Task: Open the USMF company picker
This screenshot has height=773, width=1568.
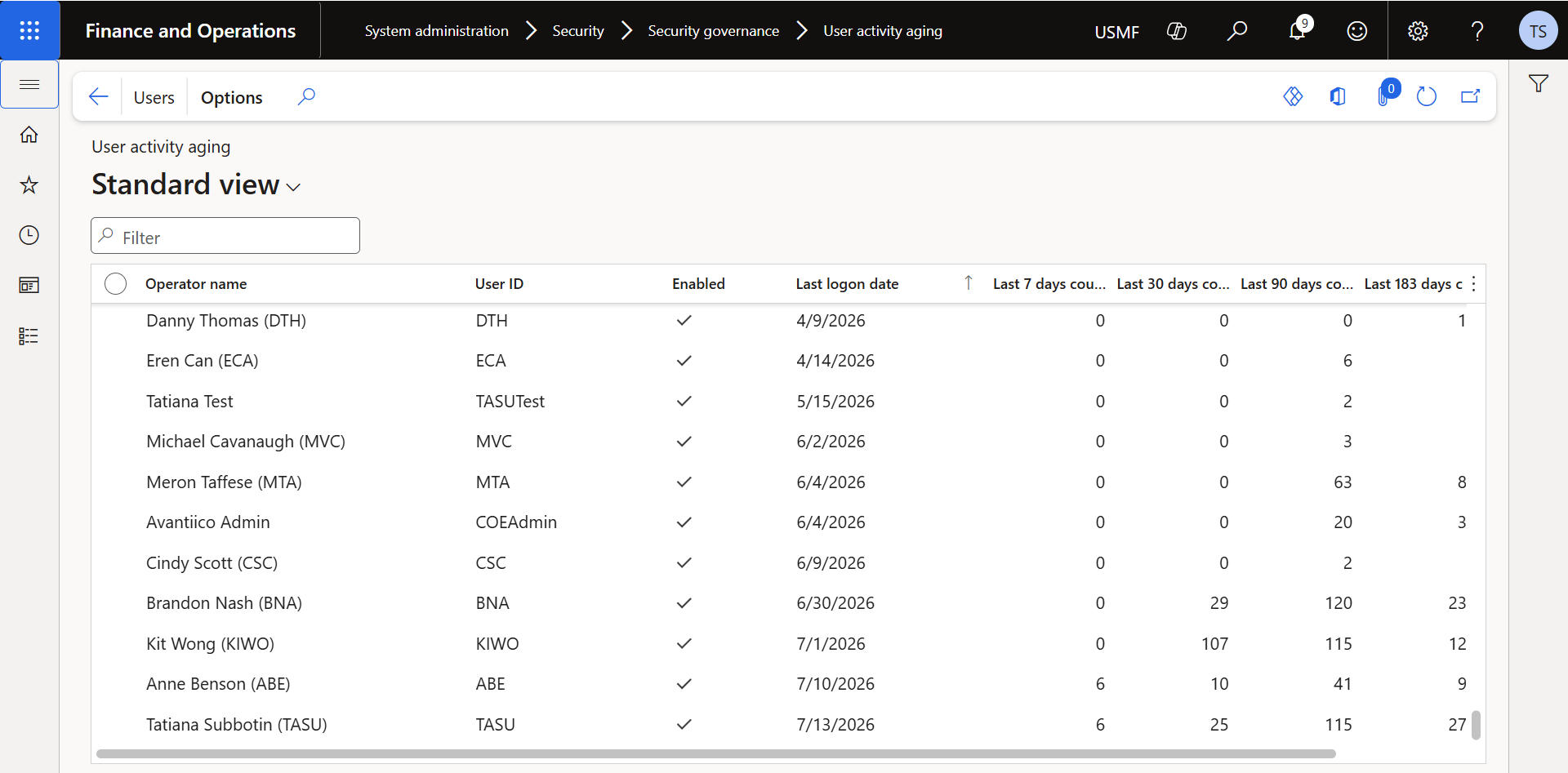Action: (1116, 32)
